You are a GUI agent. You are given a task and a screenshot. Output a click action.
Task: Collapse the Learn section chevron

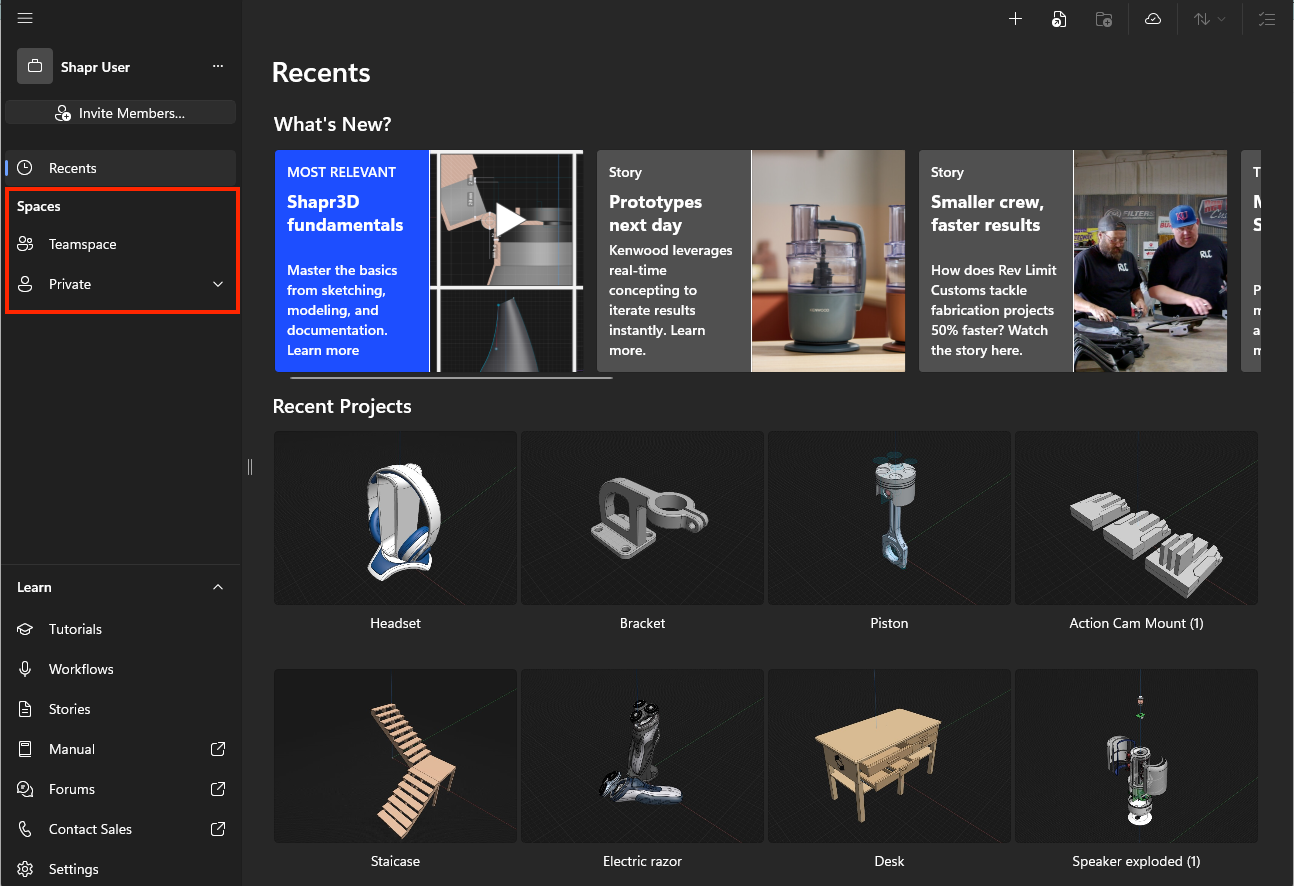click(x=218, y=587)
